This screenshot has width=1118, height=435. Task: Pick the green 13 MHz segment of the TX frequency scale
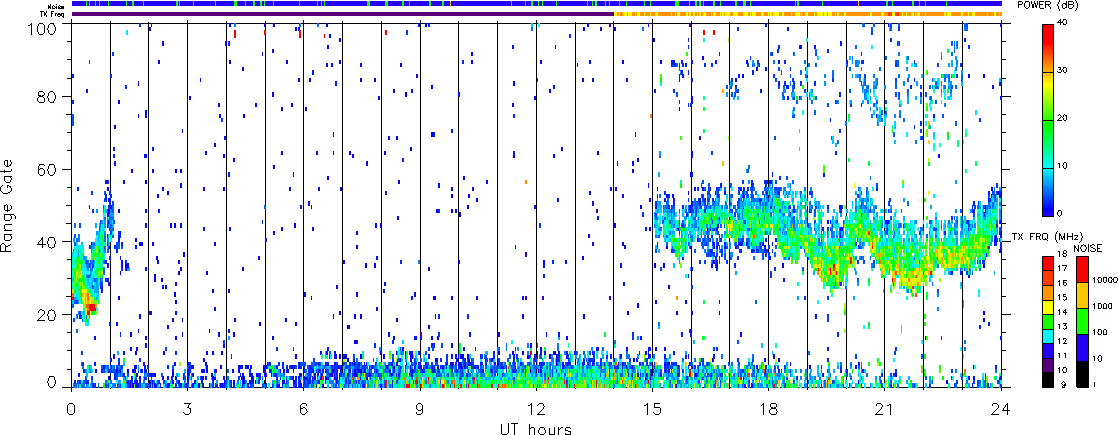1048,321
